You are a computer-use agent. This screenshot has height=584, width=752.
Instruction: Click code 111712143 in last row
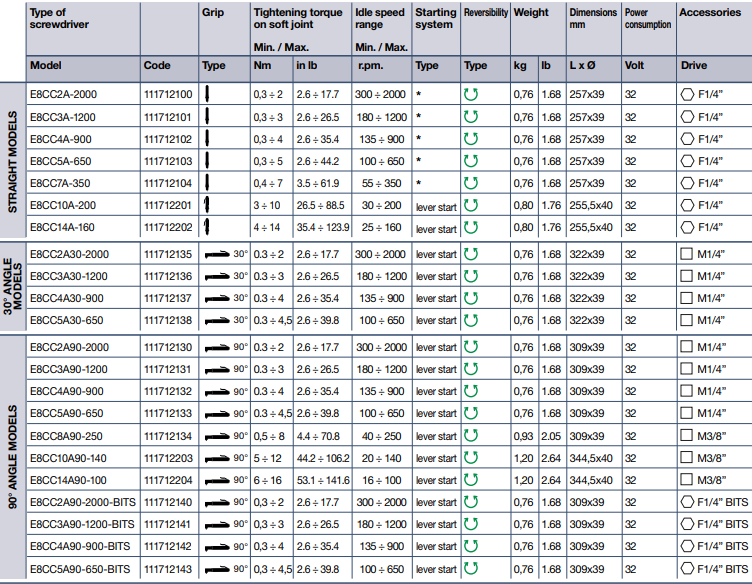(168, 569)
